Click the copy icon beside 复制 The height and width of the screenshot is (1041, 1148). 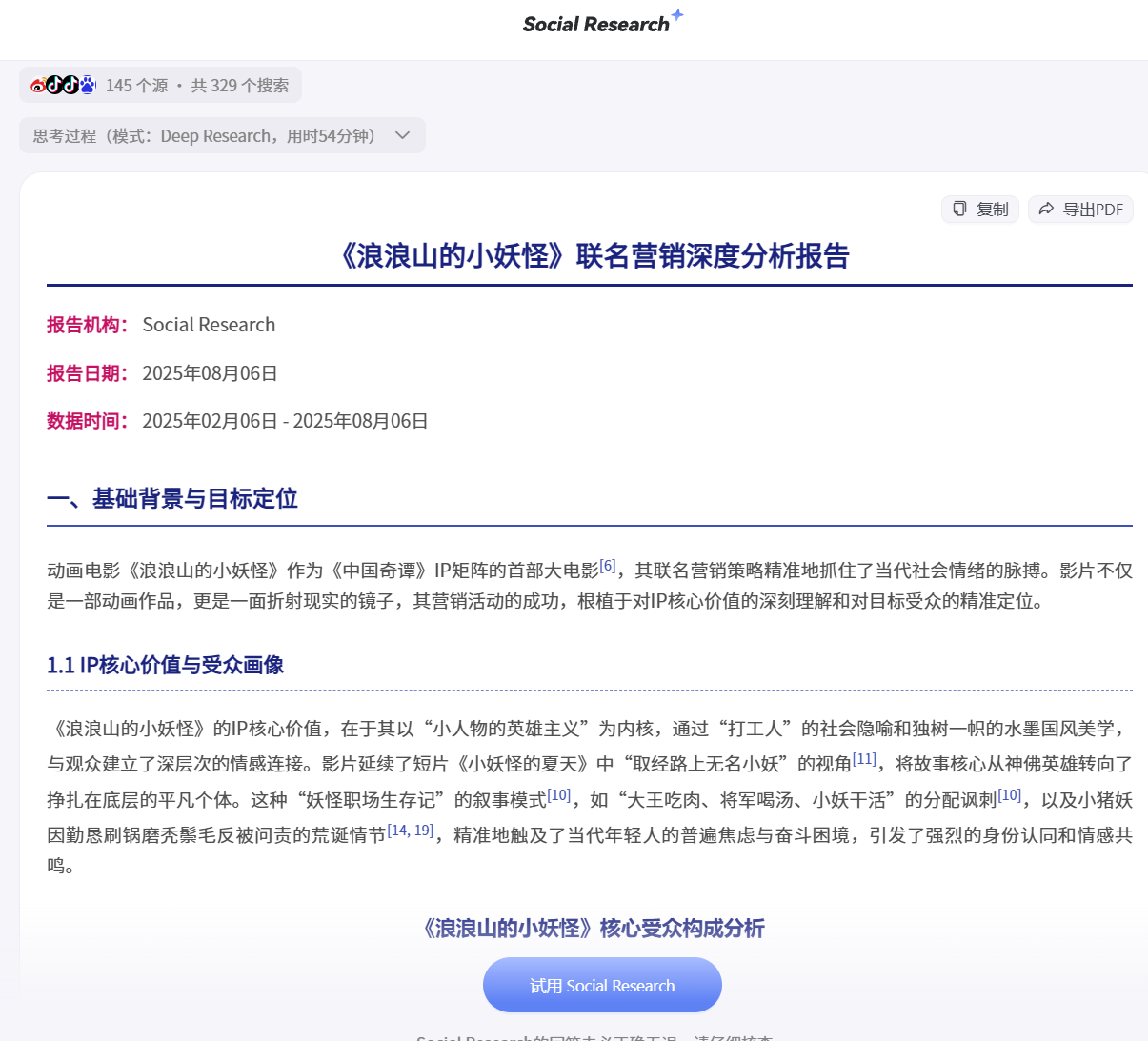tap(959, 209)
